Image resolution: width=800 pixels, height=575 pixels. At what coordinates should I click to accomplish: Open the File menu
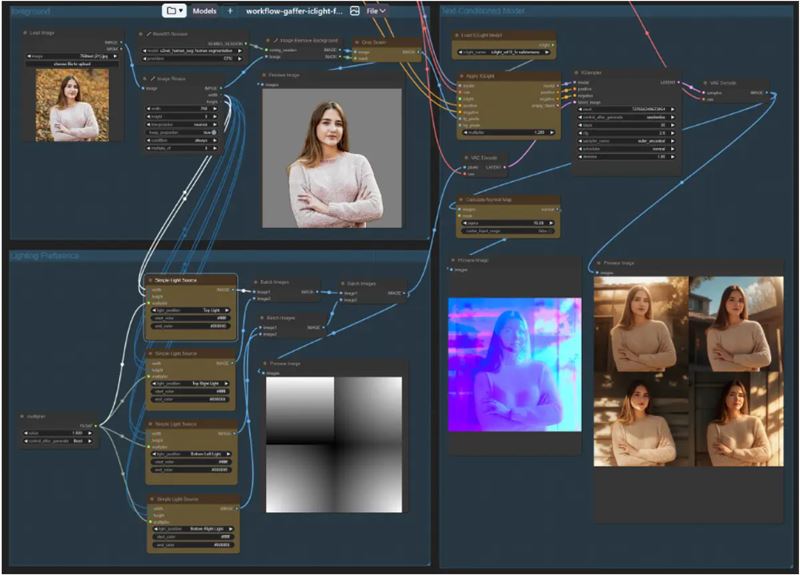coord(376,11)
